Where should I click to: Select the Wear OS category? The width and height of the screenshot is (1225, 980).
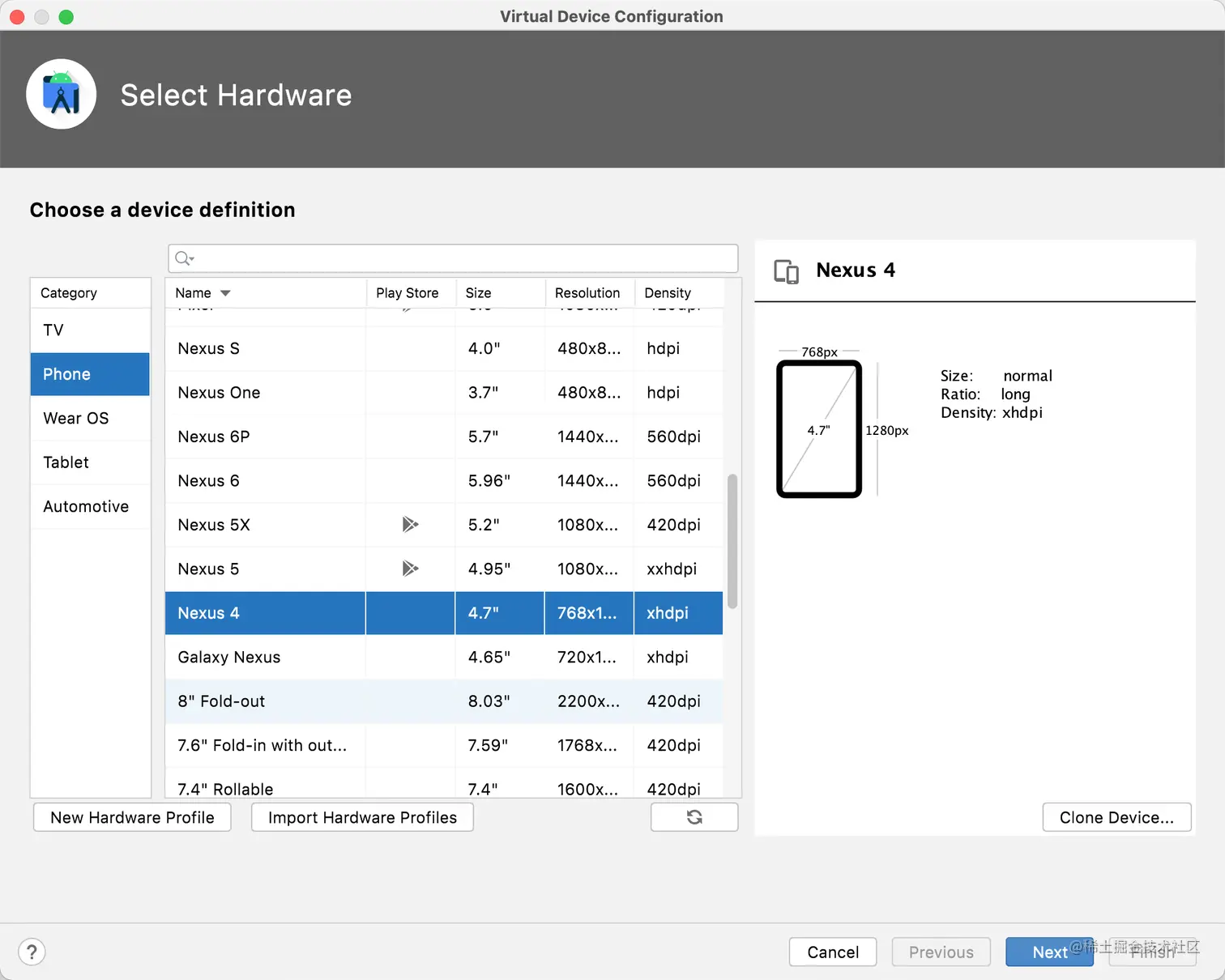[x=90, y=419]
